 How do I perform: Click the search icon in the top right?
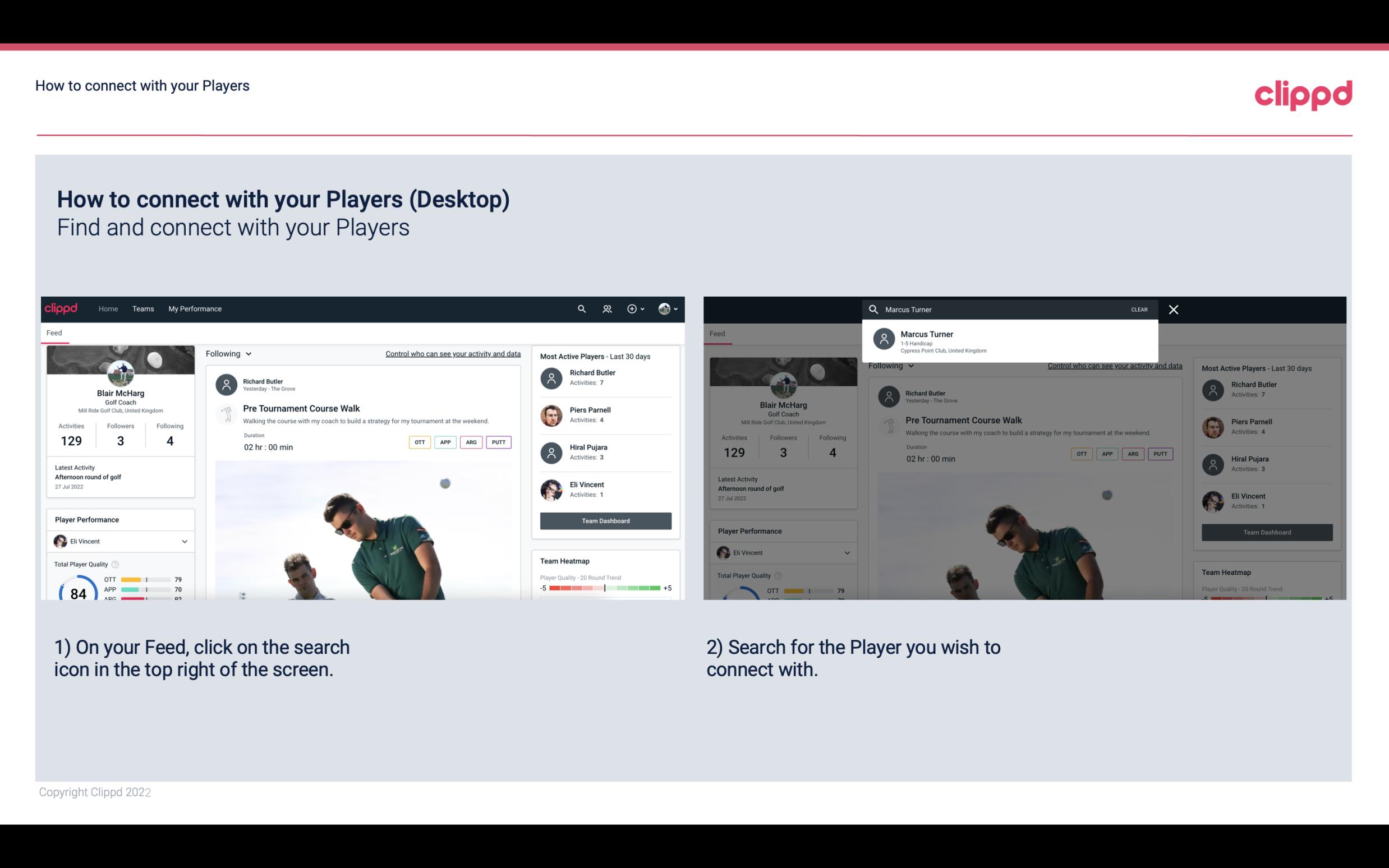click(581, 308)
